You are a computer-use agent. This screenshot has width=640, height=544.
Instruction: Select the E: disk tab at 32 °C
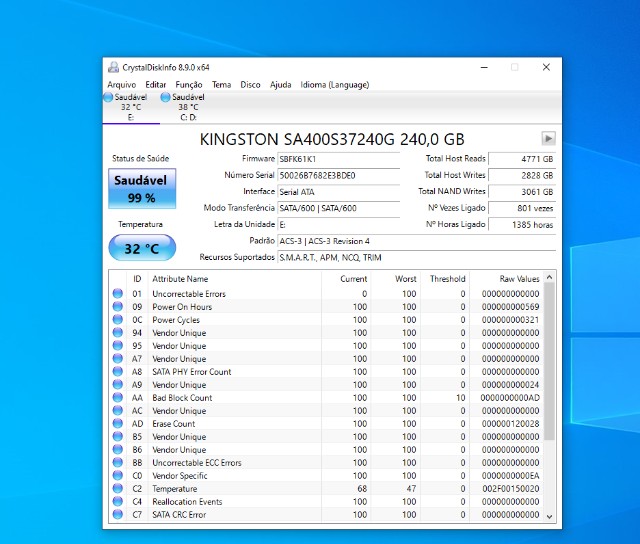pos(131,107)
